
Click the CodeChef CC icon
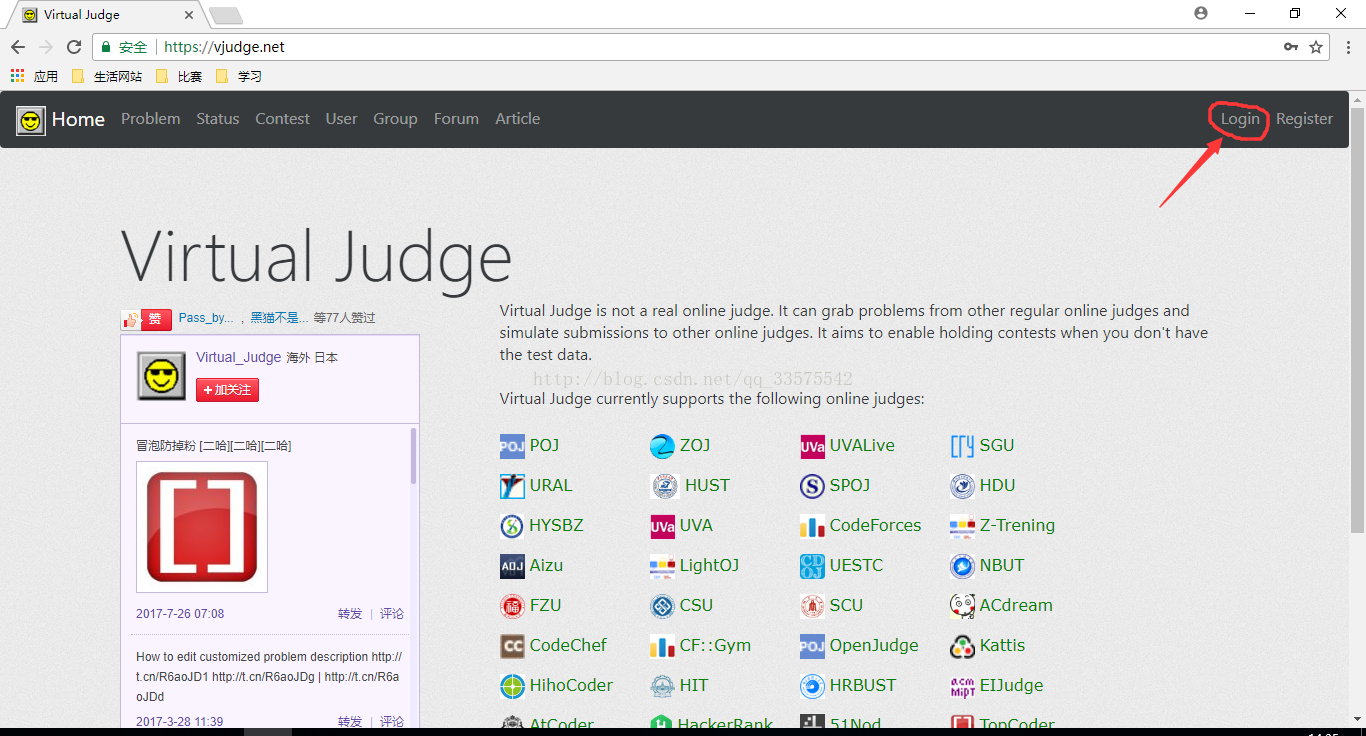click(512, 646)
